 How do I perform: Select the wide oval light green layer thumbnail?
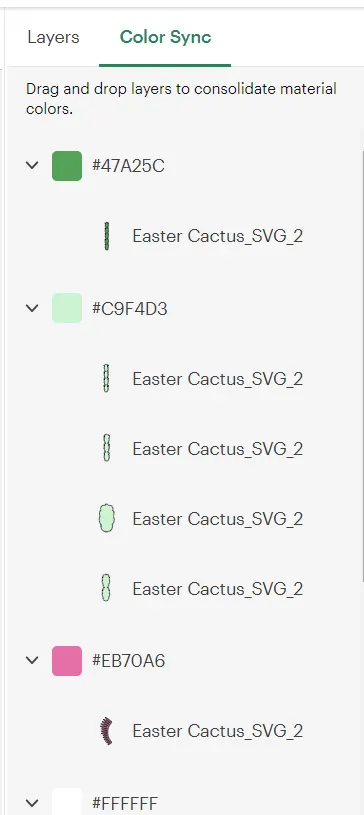pyautogui.click(x=107, y=518)
